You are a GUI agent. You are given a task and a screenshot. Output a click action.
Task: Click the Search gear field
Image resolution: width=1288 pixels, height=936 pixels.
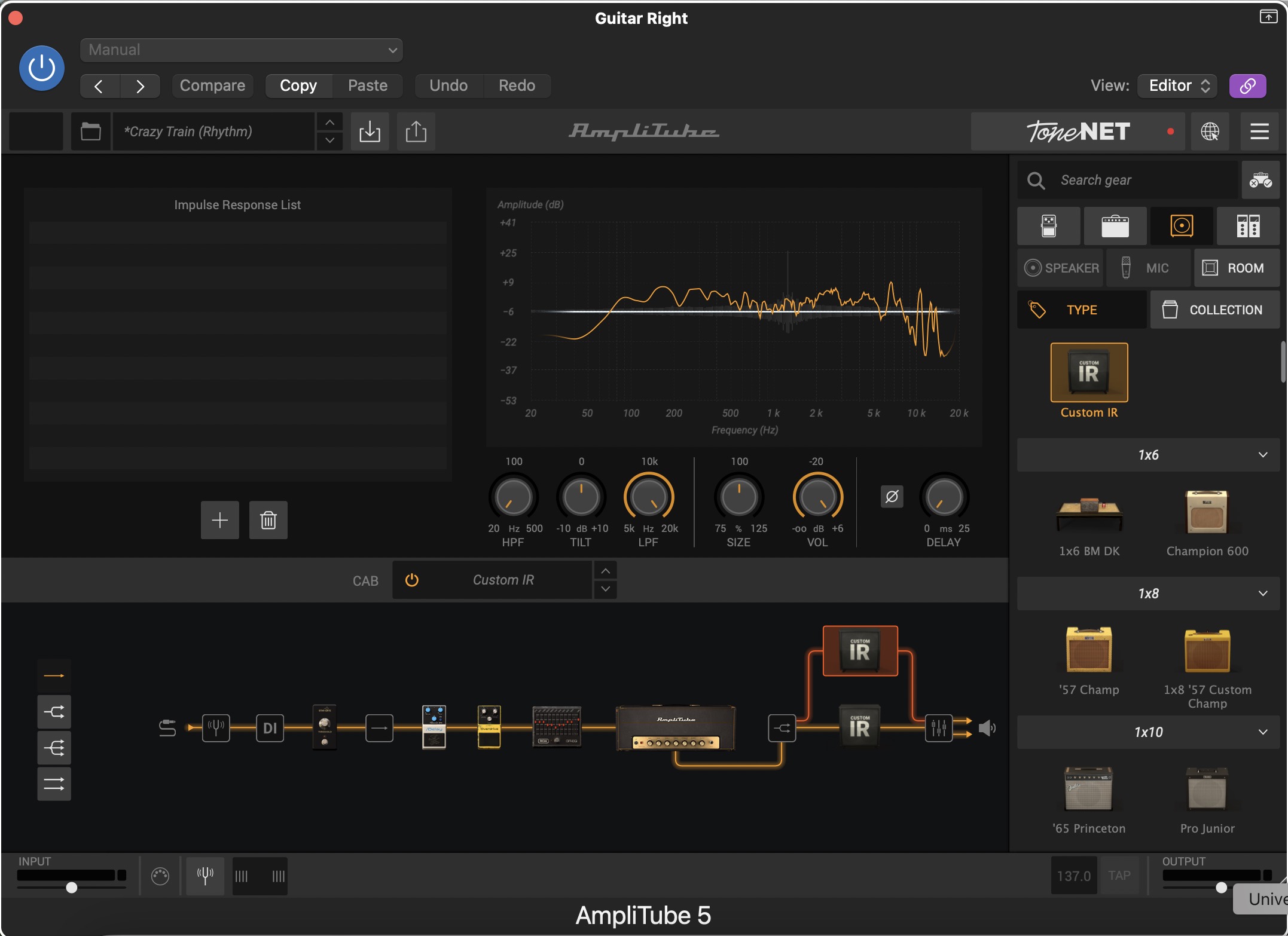pos(1128,180)
